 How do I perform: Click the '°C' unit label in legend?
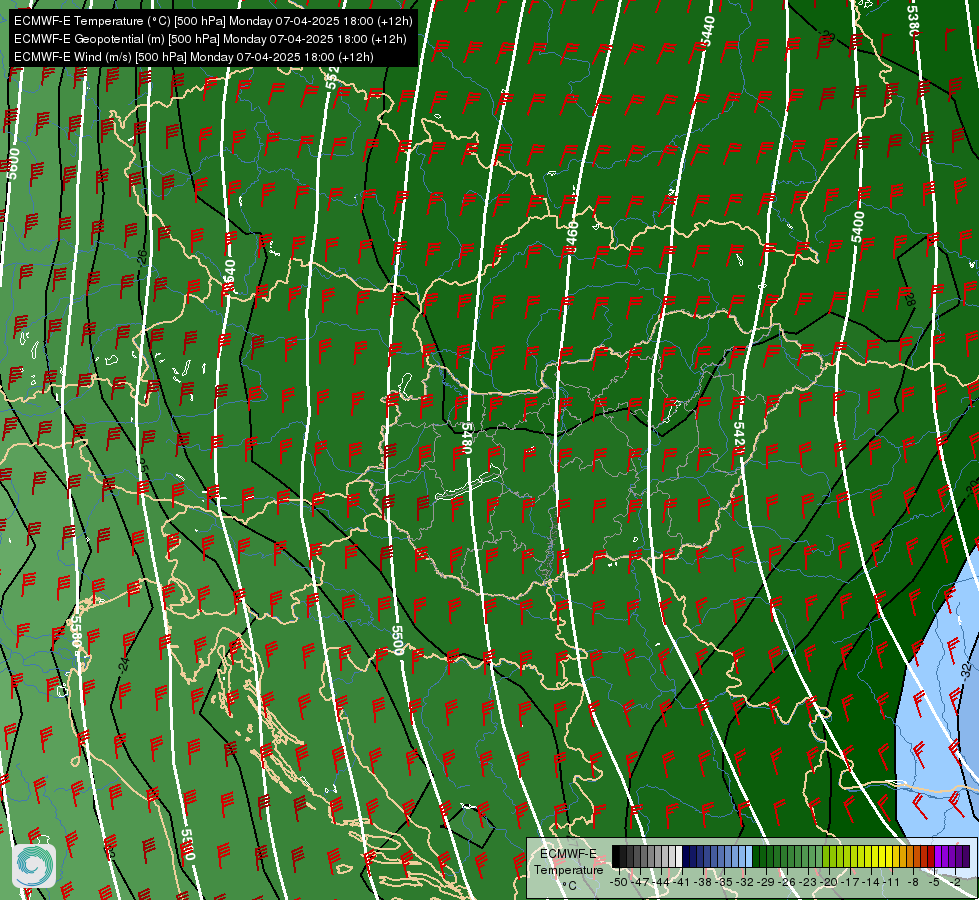pos(569,886)
